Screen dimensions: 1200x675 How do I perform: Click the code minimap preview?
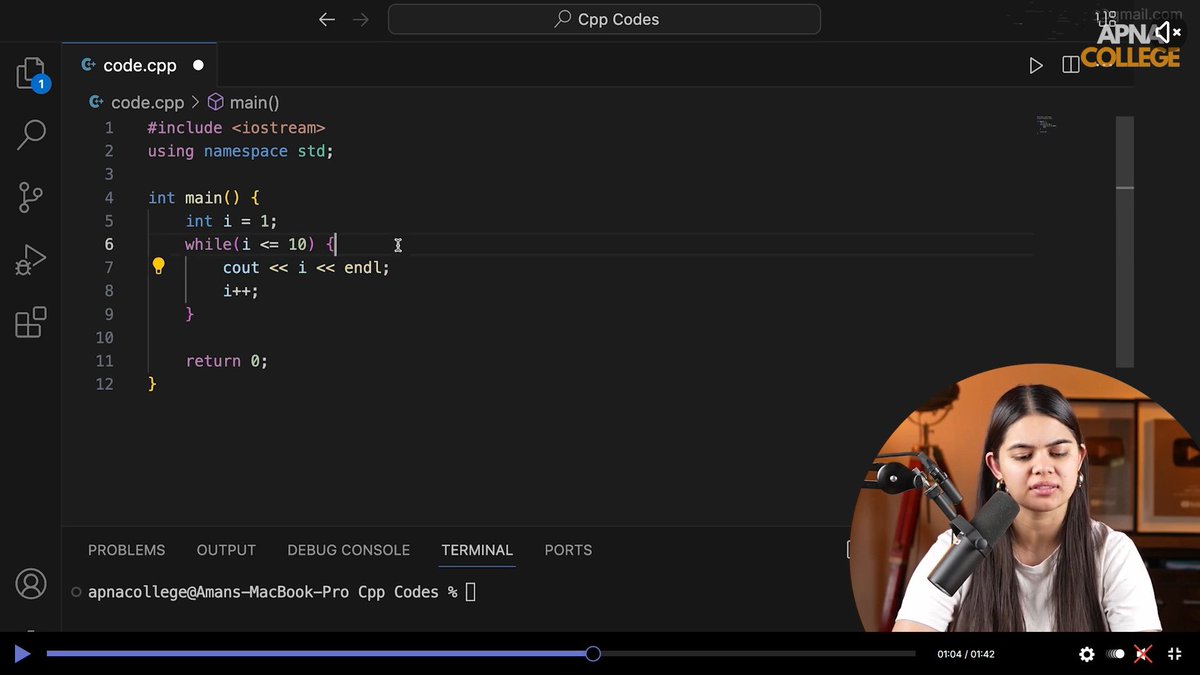[x=1046, y=124]
